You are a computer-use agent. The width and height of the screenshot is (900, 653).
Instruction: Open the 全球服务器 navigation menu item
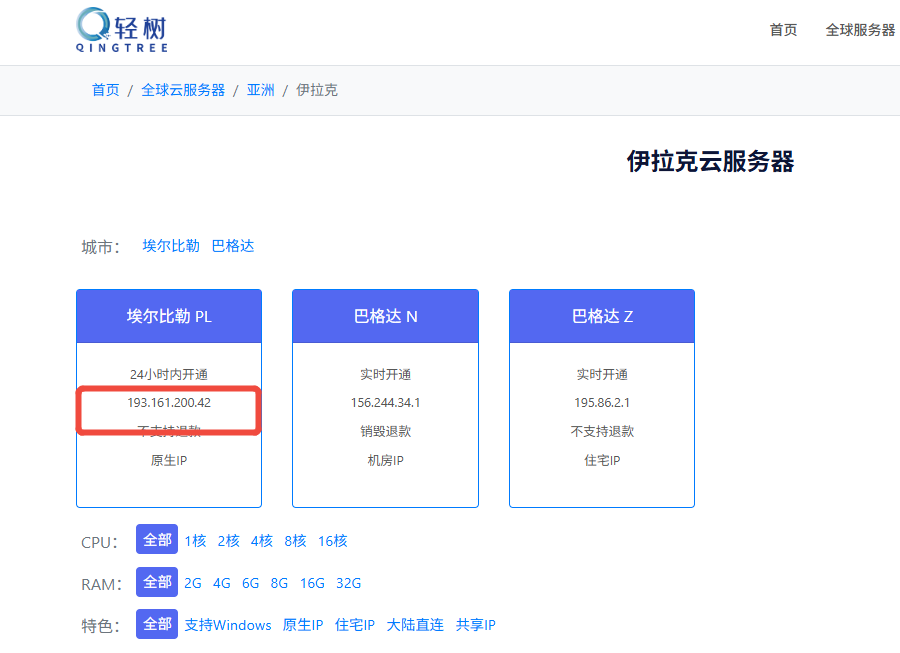[x=860, y=30]
